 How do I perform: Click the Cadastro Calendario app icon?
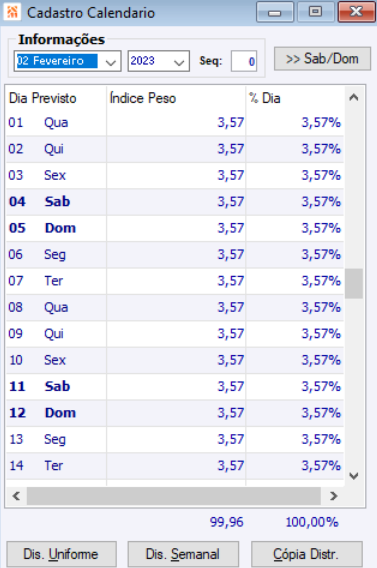(x=12, y=12)
